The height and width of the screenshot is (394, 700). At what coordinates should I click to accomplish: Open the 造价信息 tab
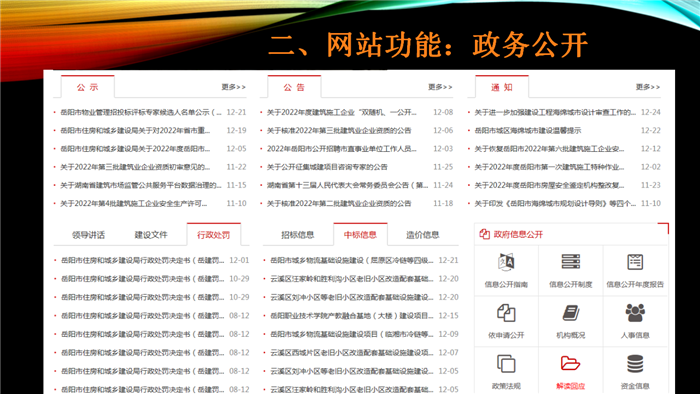pos(423,235)
